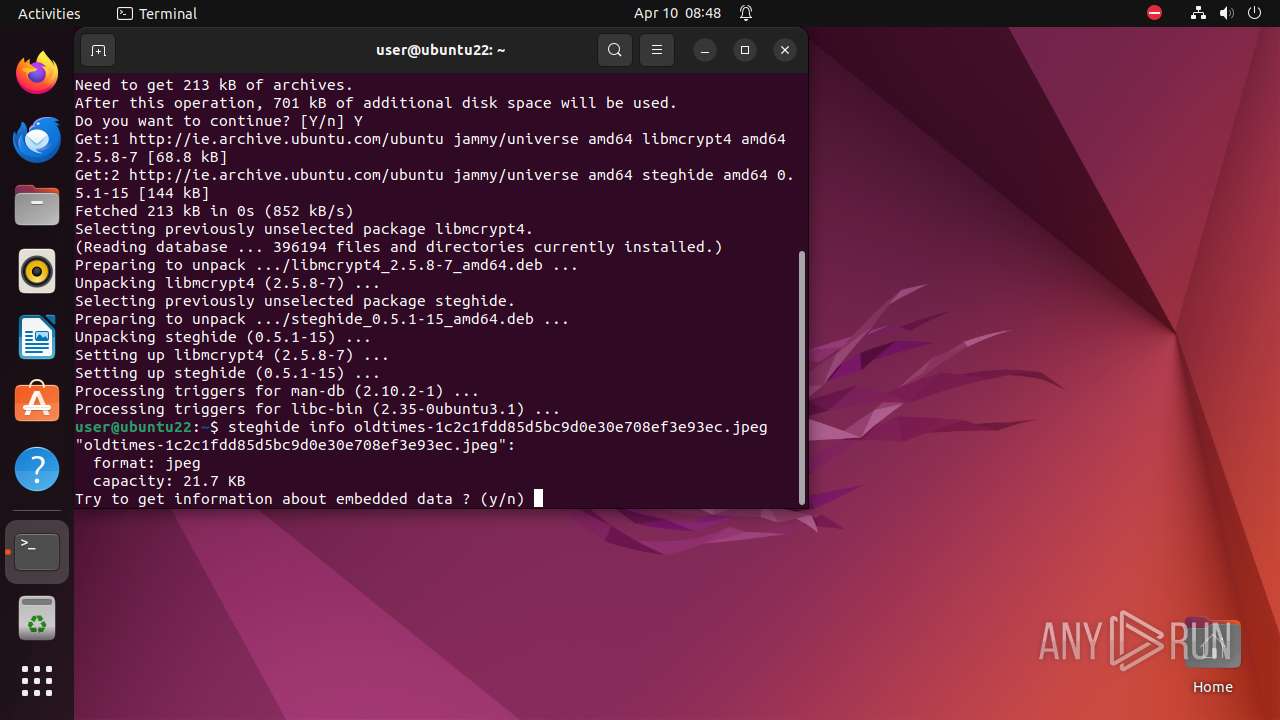Click 'Setting up steghide (0.5.1-15)' line
This screenshot has width=1280, height=720.
pyautogui.click(x=228, y=373)
